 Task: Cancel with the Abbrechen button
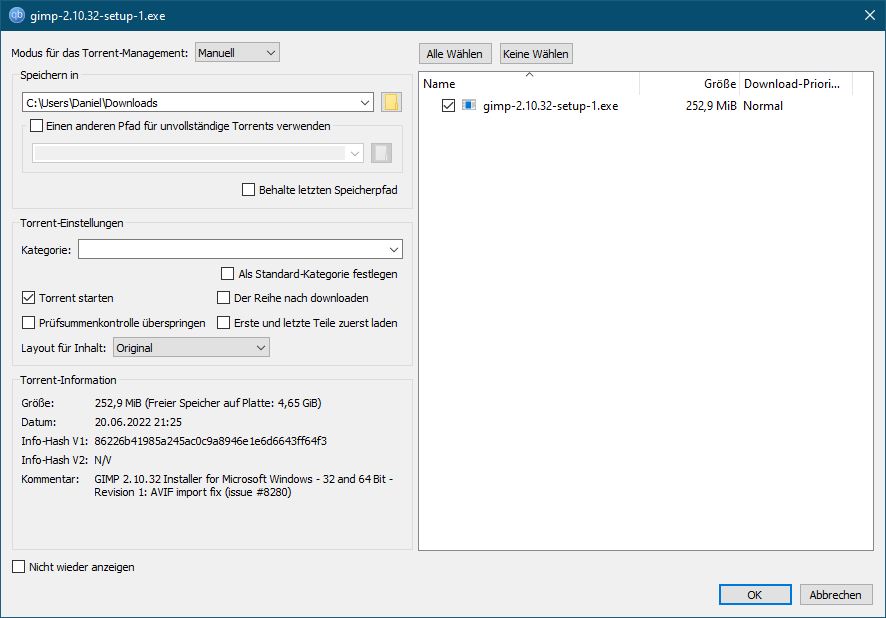pyautogui.click(x=836, y=595)
